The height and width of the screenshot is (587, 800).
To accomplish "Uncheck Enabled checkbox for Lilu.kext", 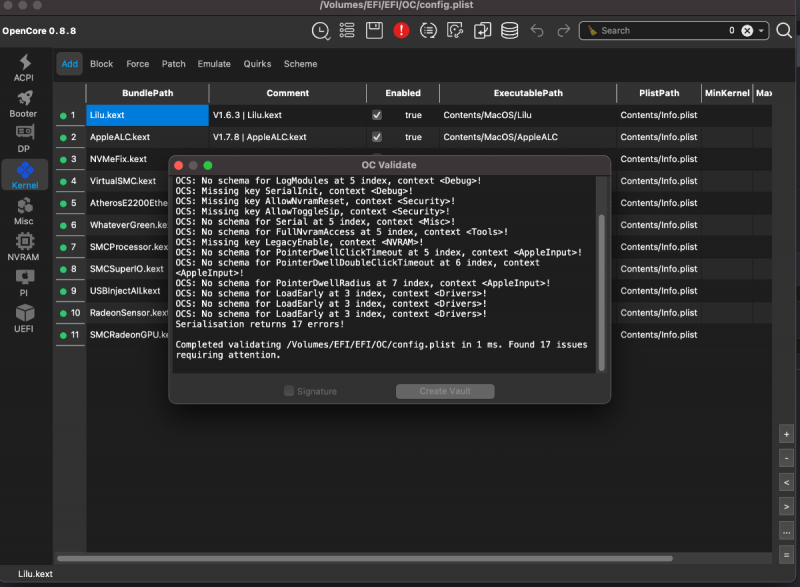I will click(377, 115).
